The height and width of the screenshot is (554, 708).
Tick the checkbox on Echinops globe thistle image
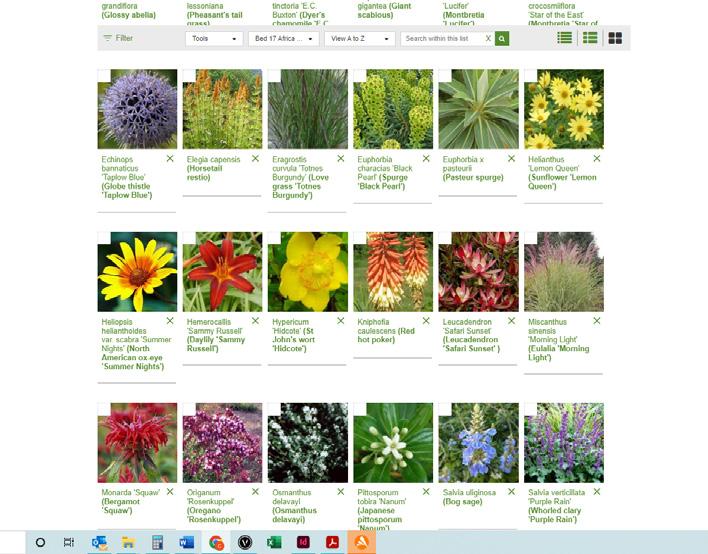pyautogui.click(x=104, y=75)
